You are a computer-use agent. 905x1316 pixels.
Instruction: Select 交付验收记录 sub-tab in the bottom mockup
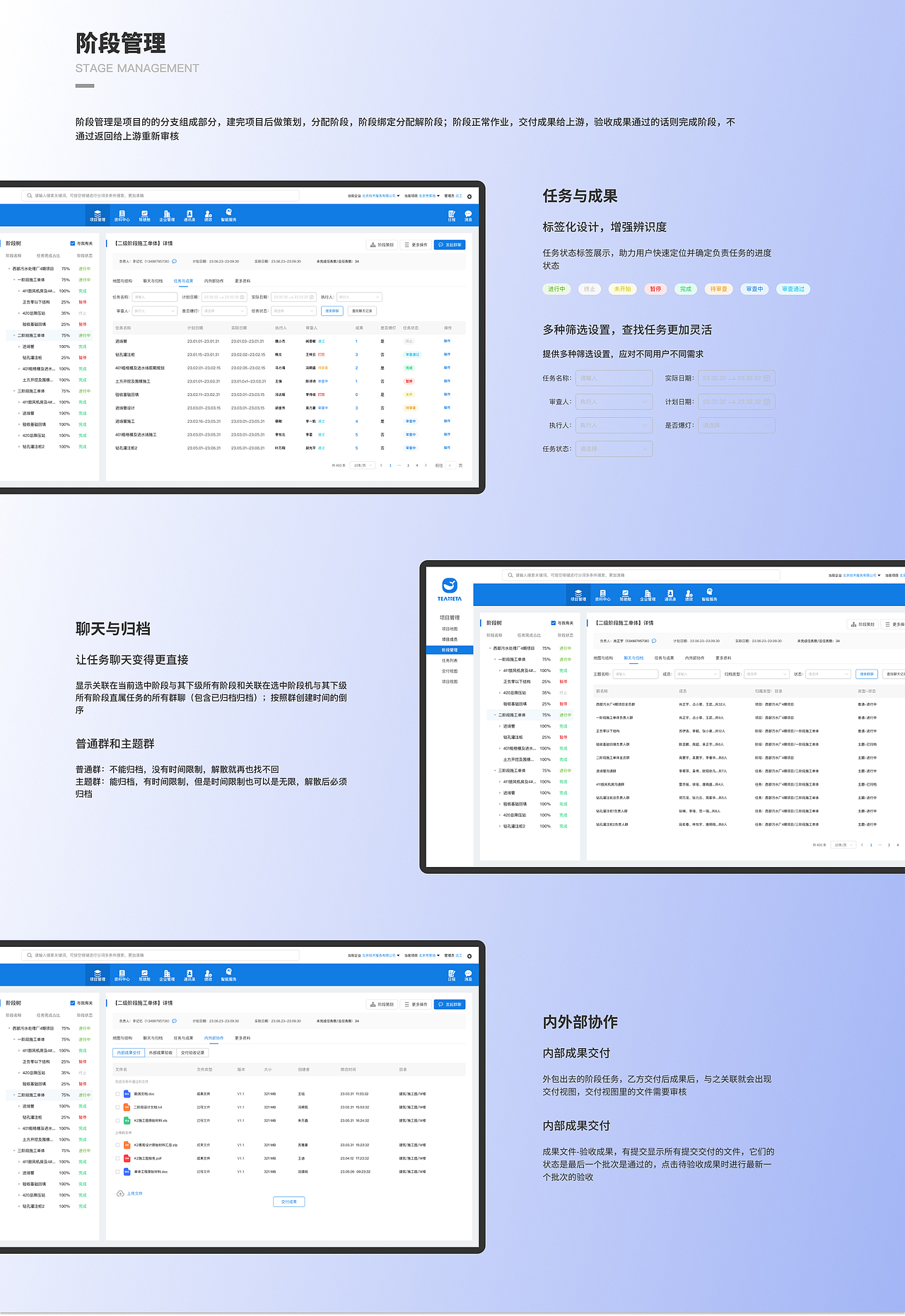(x=192, y=1052)
